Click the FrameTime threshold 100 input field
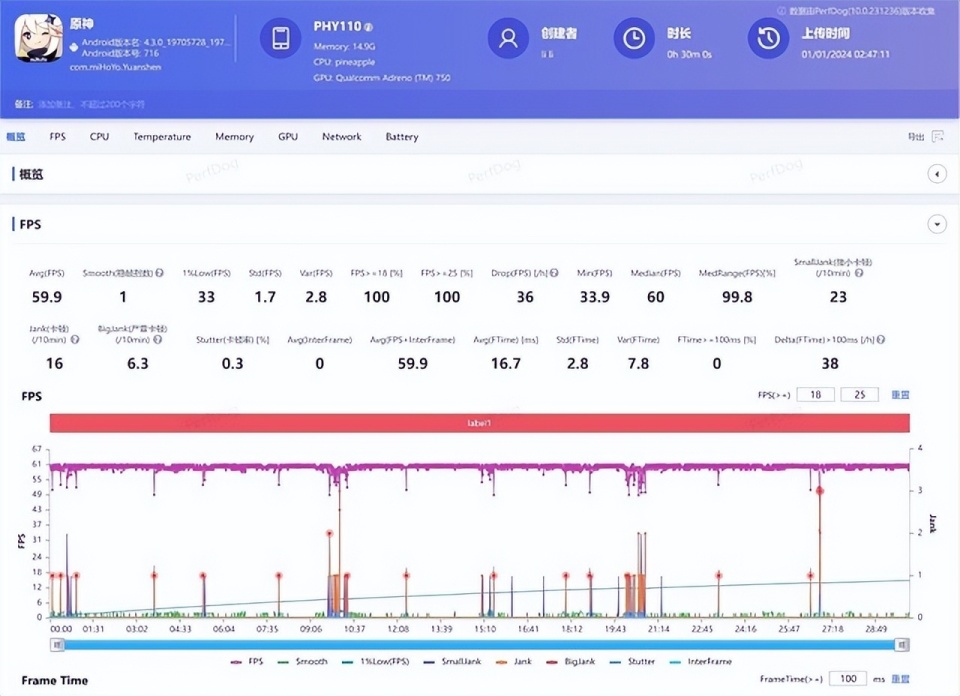Screen dimensions: 960x696 (x=847, y=680)
